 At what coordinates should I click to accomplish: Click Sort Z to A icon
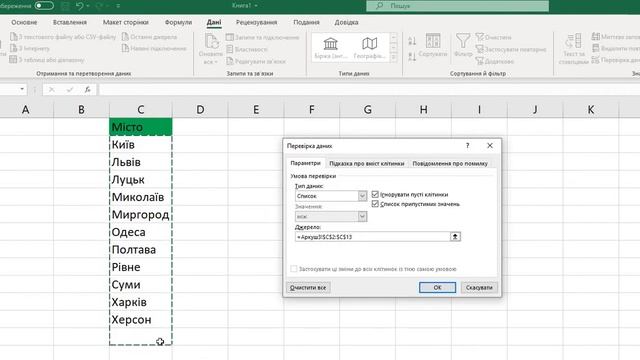(x=412, y=56)
